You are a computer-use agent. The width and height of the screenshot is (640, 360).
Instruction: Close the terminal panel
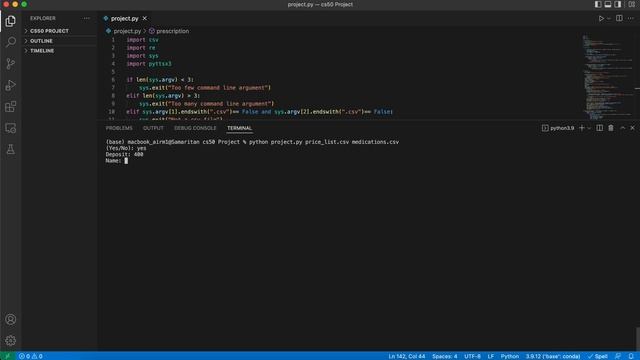click(632, 128)
